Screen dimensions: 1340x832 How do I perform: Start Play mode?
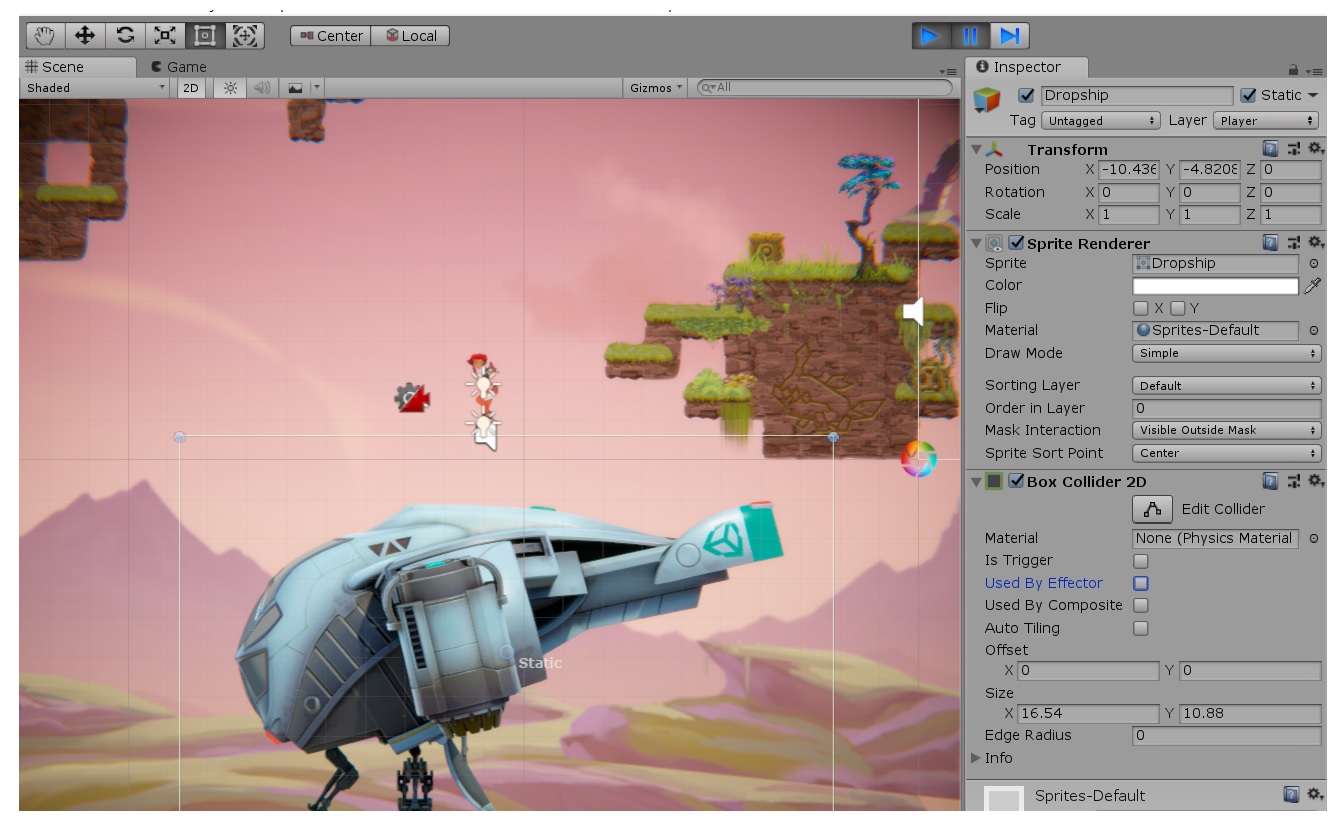pyautogui.click(x=930, y=36)
